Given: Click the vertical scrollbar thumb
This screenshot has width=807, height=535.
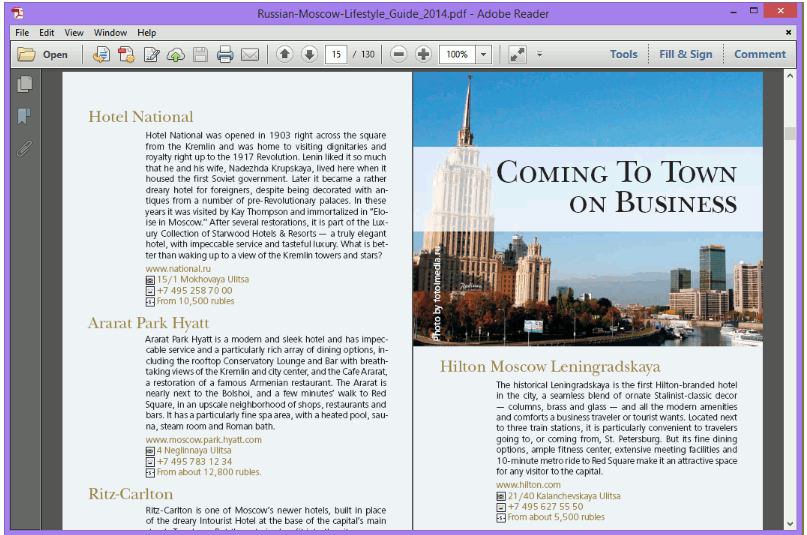Looking at the screenshot, I should [790, 133].
